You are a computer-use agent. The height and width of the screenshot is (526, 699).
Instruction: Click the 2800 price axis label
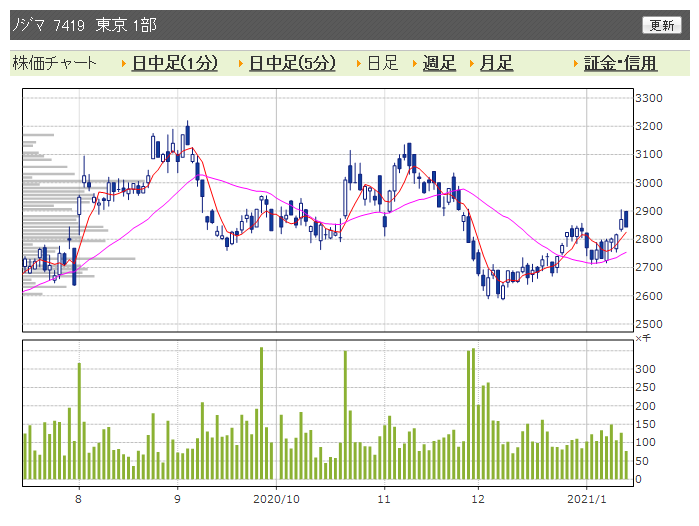click(x=649, y=239)
